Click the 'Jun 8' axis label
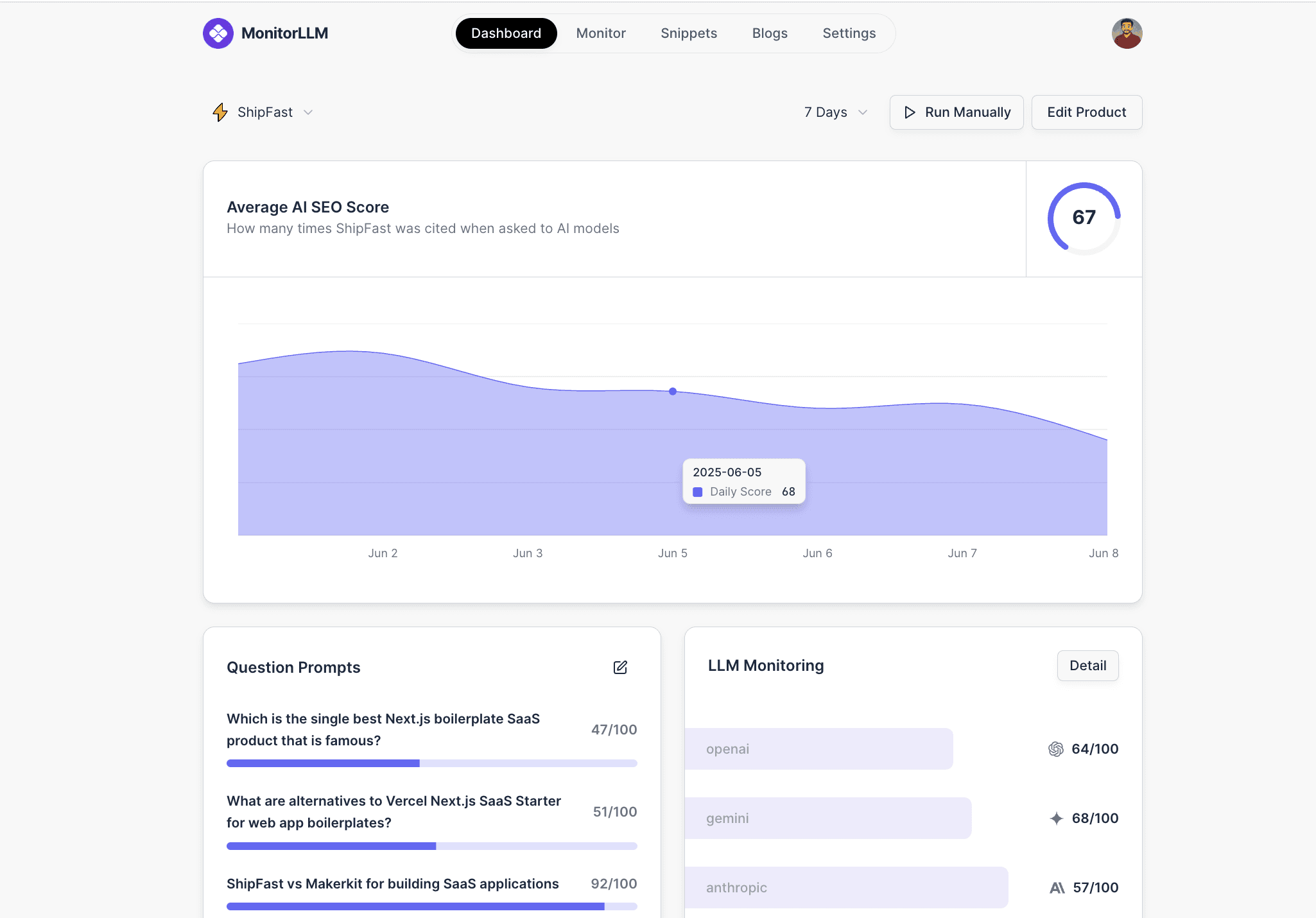Screen dimensions: 1316x918 (1104, 553)
